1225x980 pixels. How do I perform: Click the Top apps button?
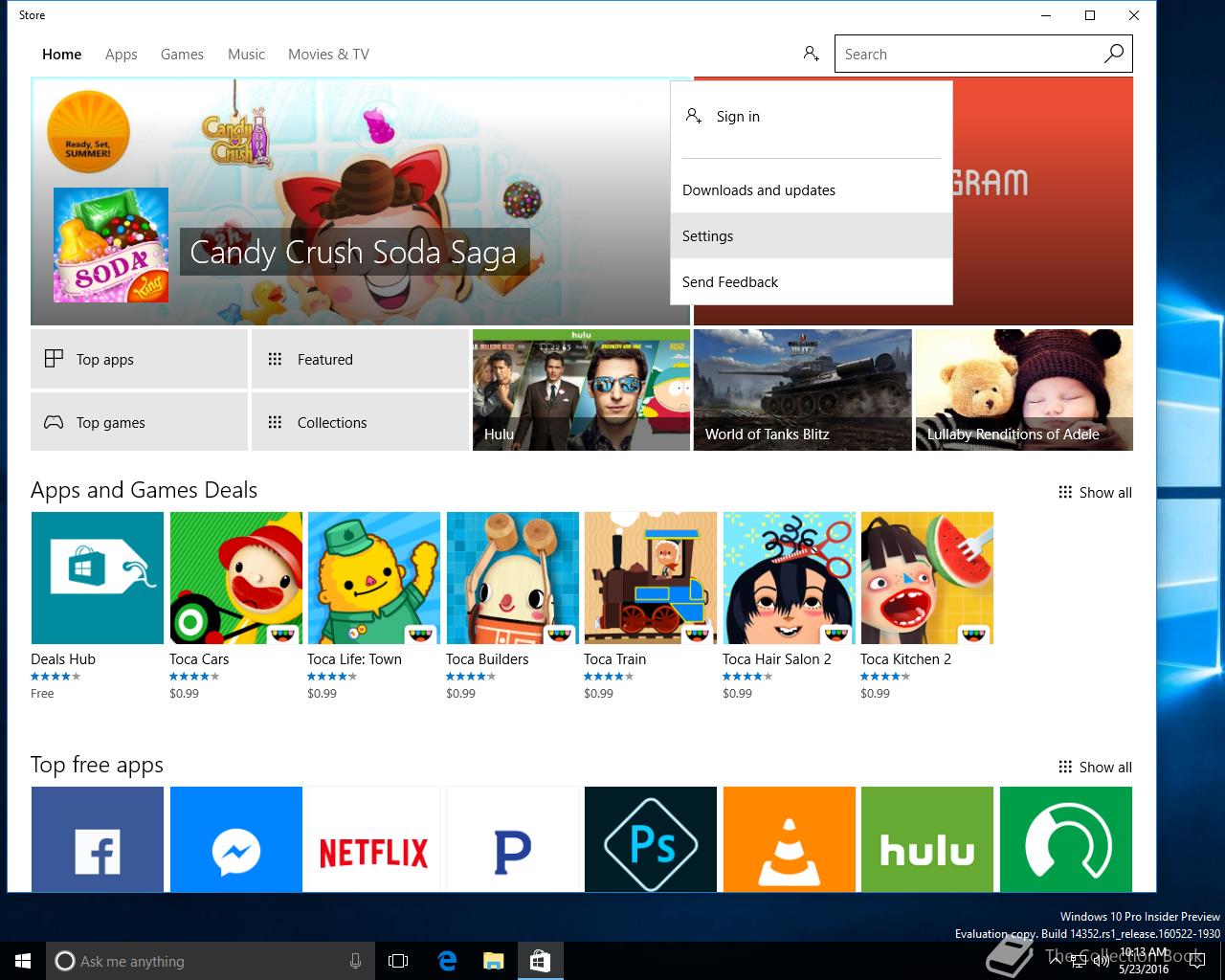(139, 359)
